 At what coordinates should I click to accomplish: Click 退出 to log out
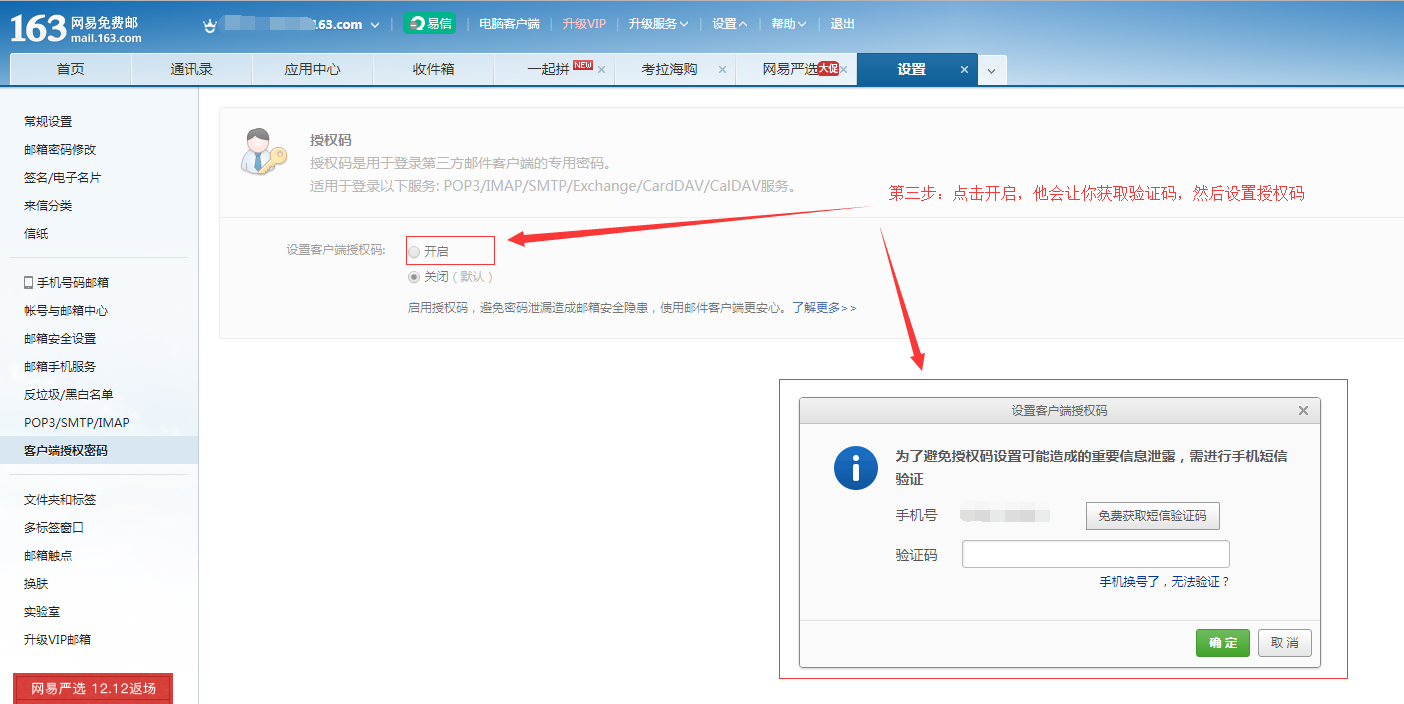[842, 23]
